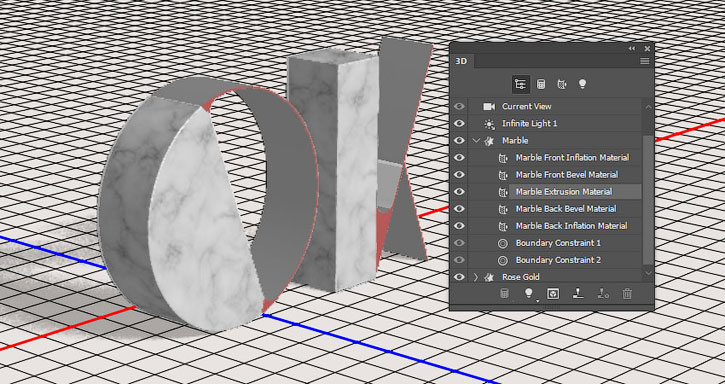The image size is (725, 384).
Task: Click material icon of Marble Front Inflation
Action: pyautogui.click(x=503, y=158)
